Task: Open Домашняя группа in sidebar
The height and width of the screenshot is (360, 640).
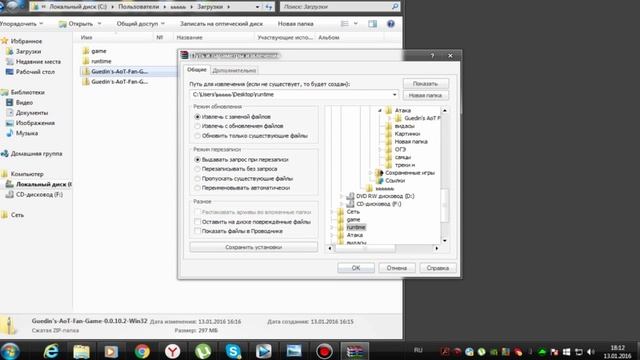Action: (x=36, y=153)
